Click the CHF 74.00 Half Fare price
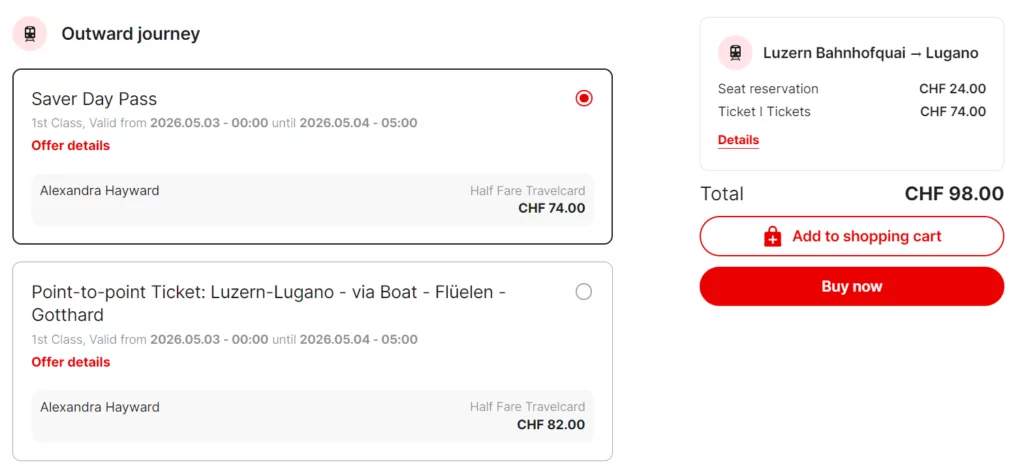 [551, 209]
